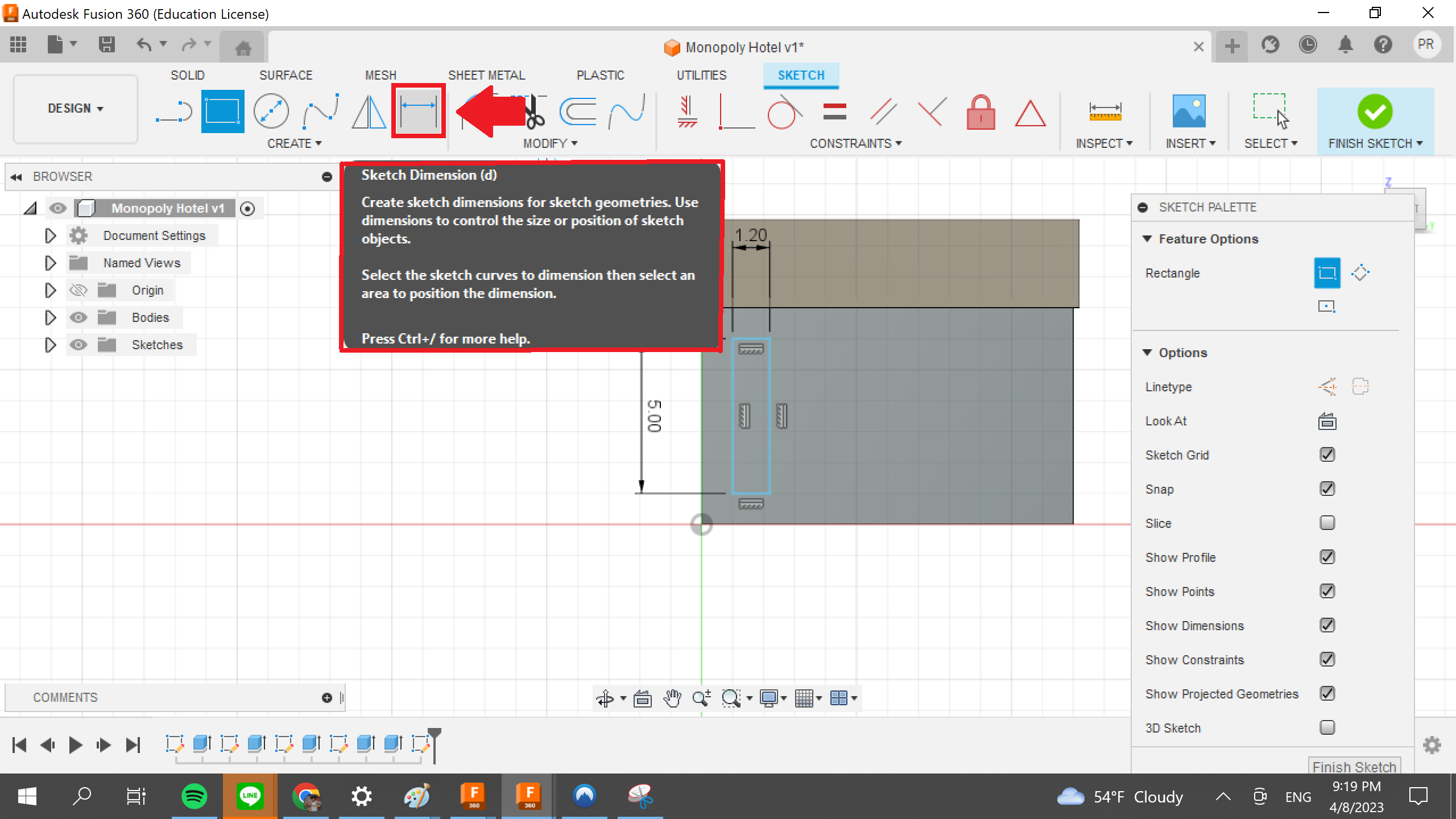Disable the Show Dimensions checkbox

1326,625
